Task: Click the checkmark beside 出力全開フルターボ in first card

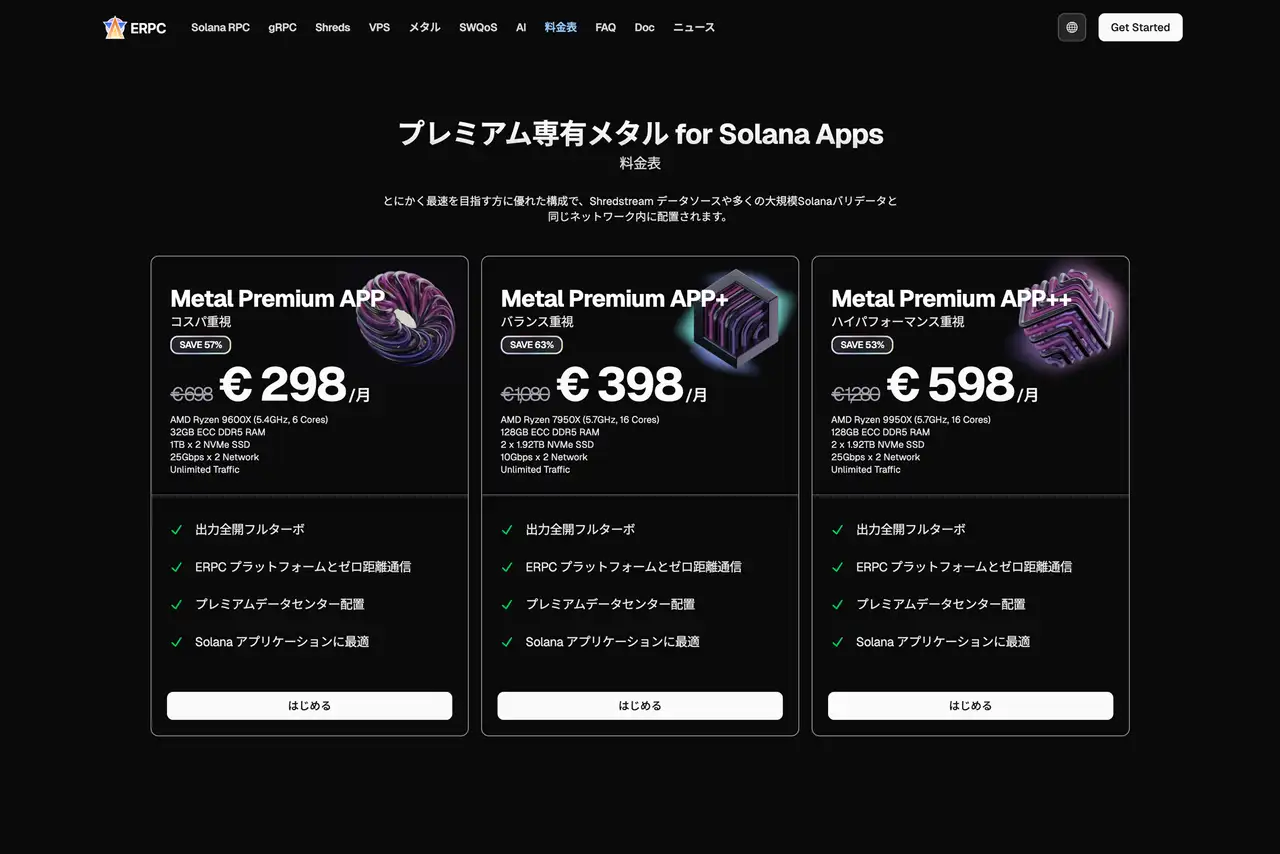Action: coord(177,529)
